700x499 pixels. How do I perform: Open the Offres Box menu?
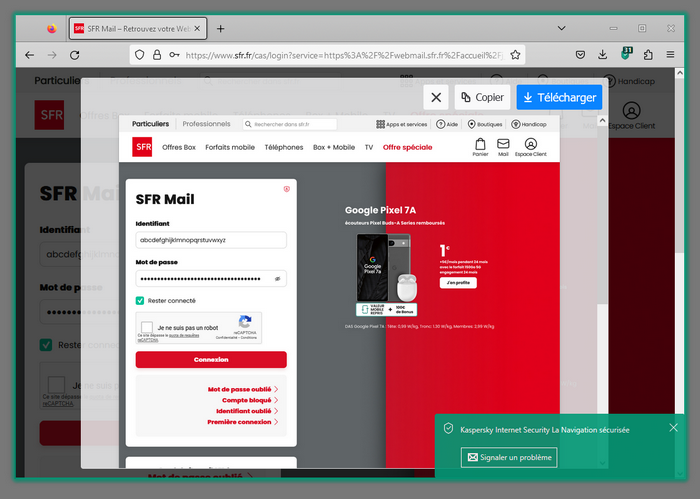tap(179, 147)
